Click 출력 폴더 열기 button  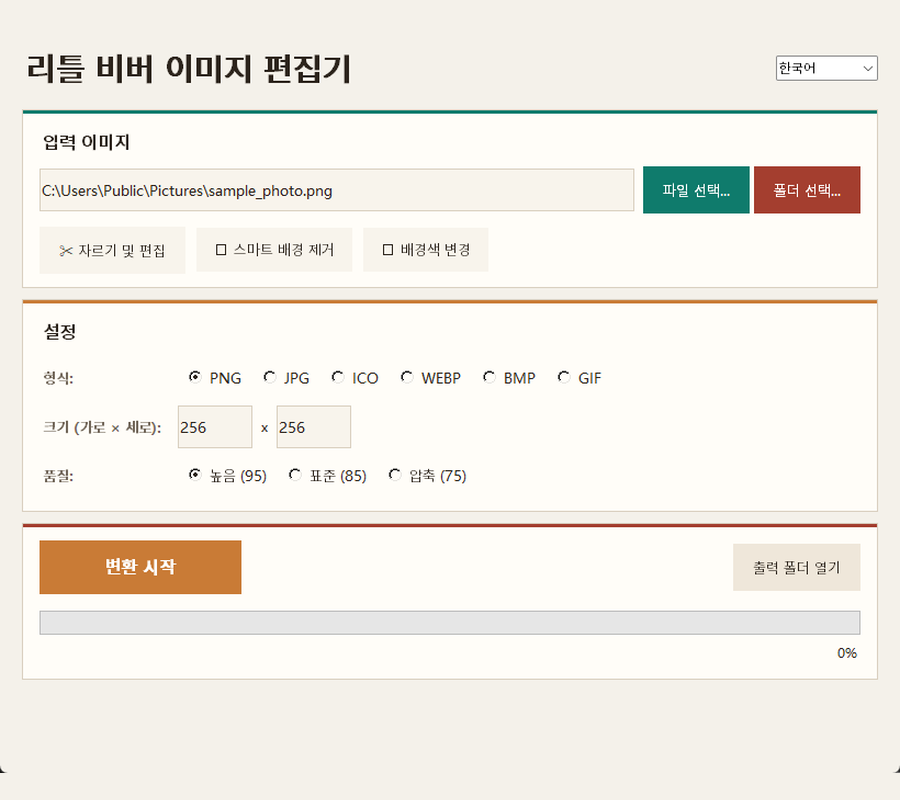796,568
